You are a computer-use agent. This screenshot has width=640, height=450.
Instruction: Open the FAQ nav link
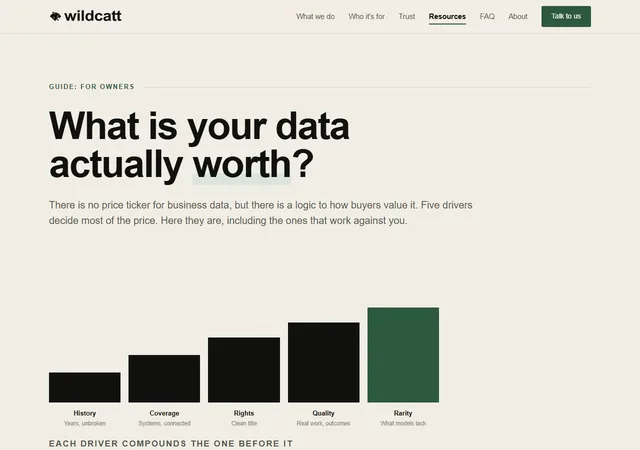pos(487,16)
